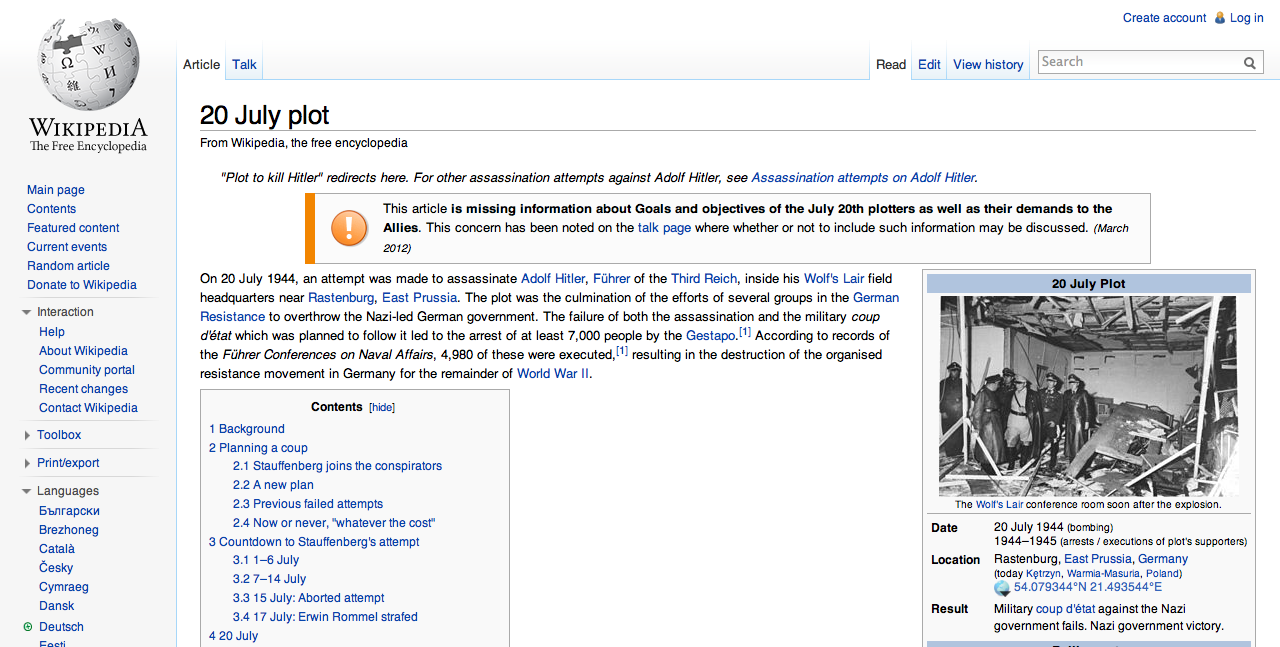Screen dimensions: 1280x647
Task: Open the Gestapo link
Action: tap(712, 336)
